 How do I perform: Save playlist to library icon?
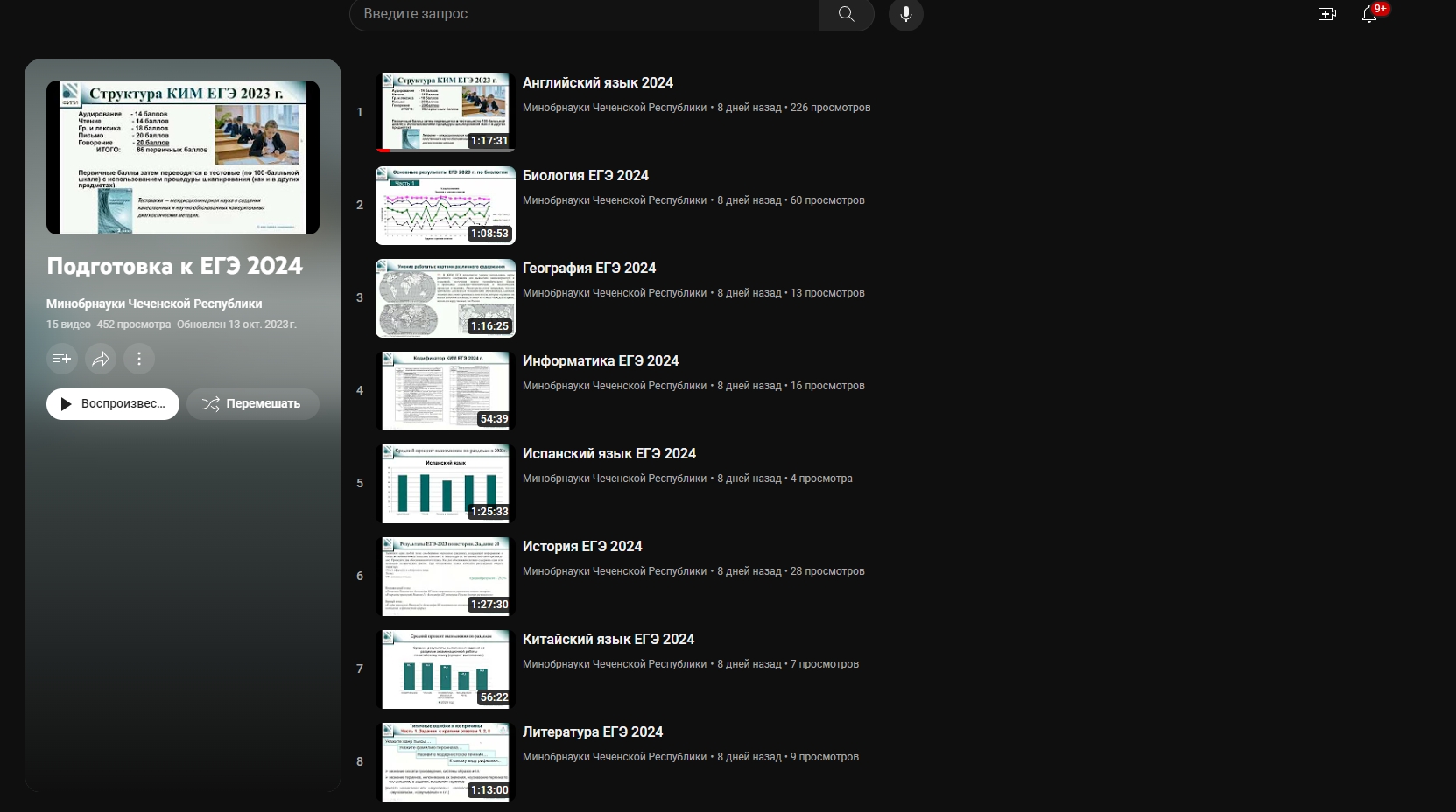tap(62, 359)
